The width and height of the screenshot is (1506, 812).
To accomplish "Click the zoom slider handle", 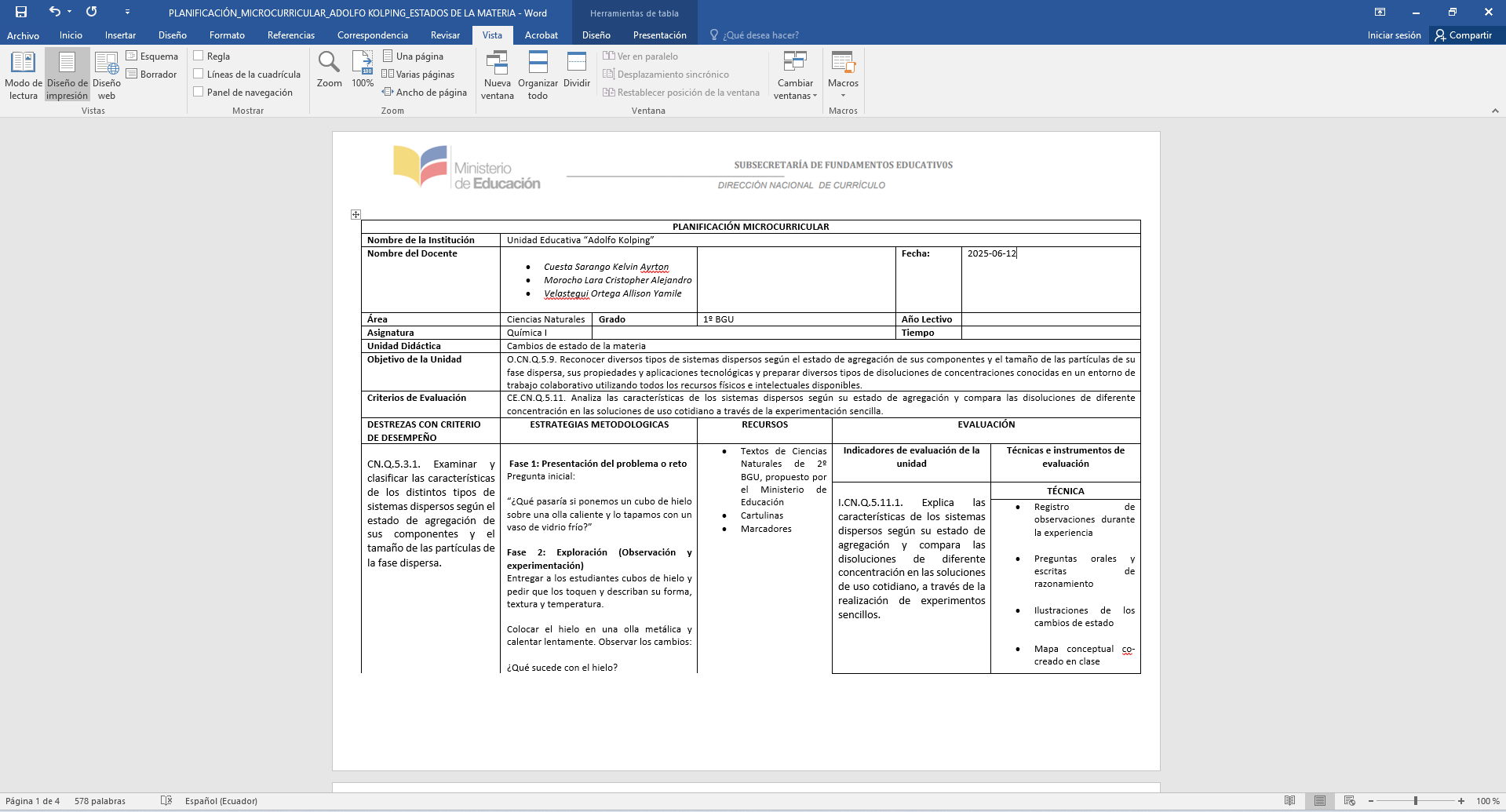I will (1416, 801).
